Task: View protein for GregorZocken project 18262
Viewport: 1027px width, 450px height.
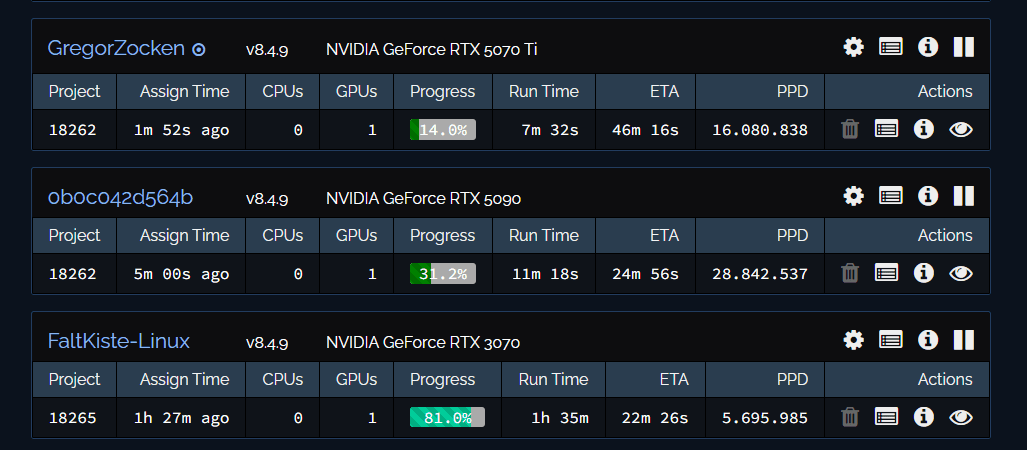Action: 961,129
